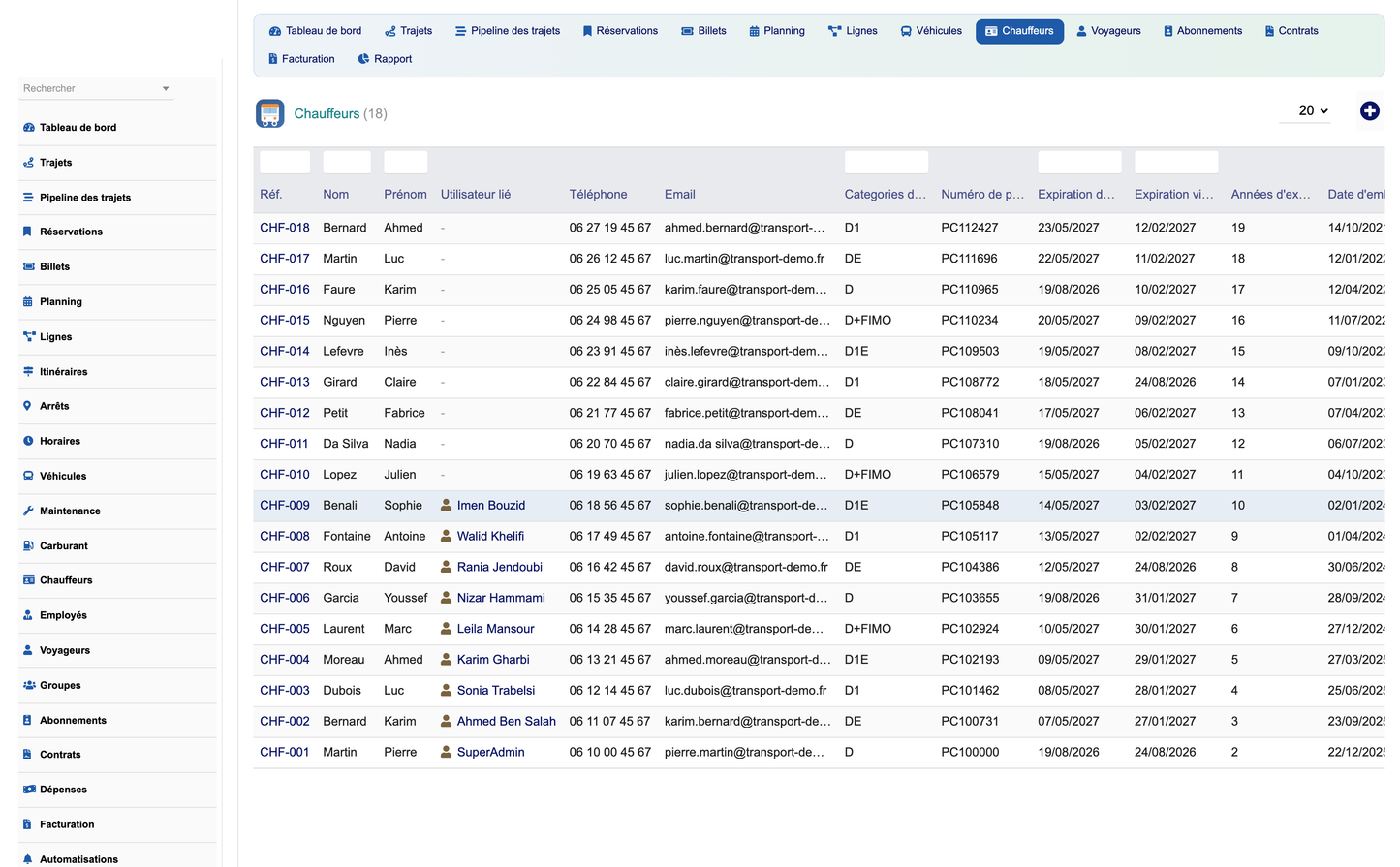Viewport: 1400px width, 867px height.
Task: Click the Véhicules bus icon in sidebar
Action: tap(28, 476)
